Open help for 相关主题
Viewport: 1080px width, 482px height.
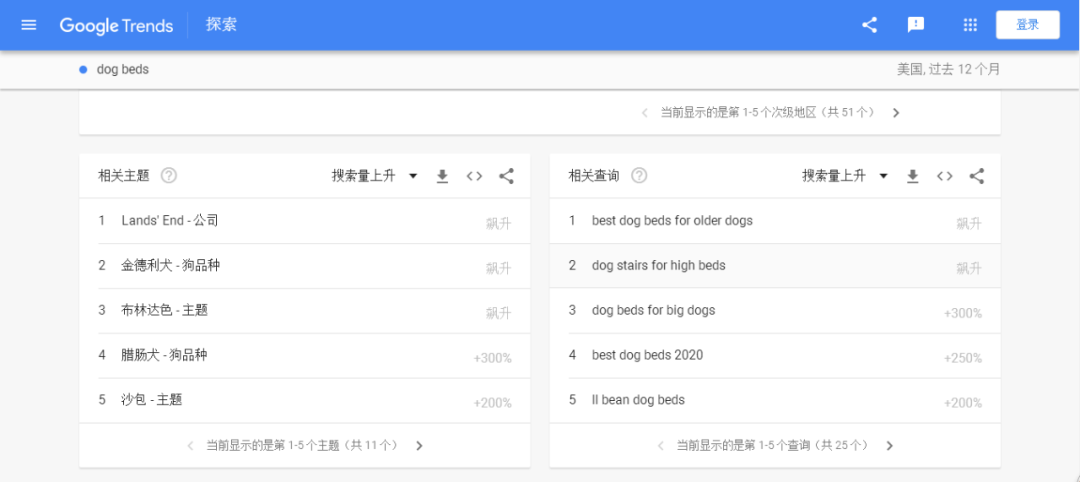[169, 176]
